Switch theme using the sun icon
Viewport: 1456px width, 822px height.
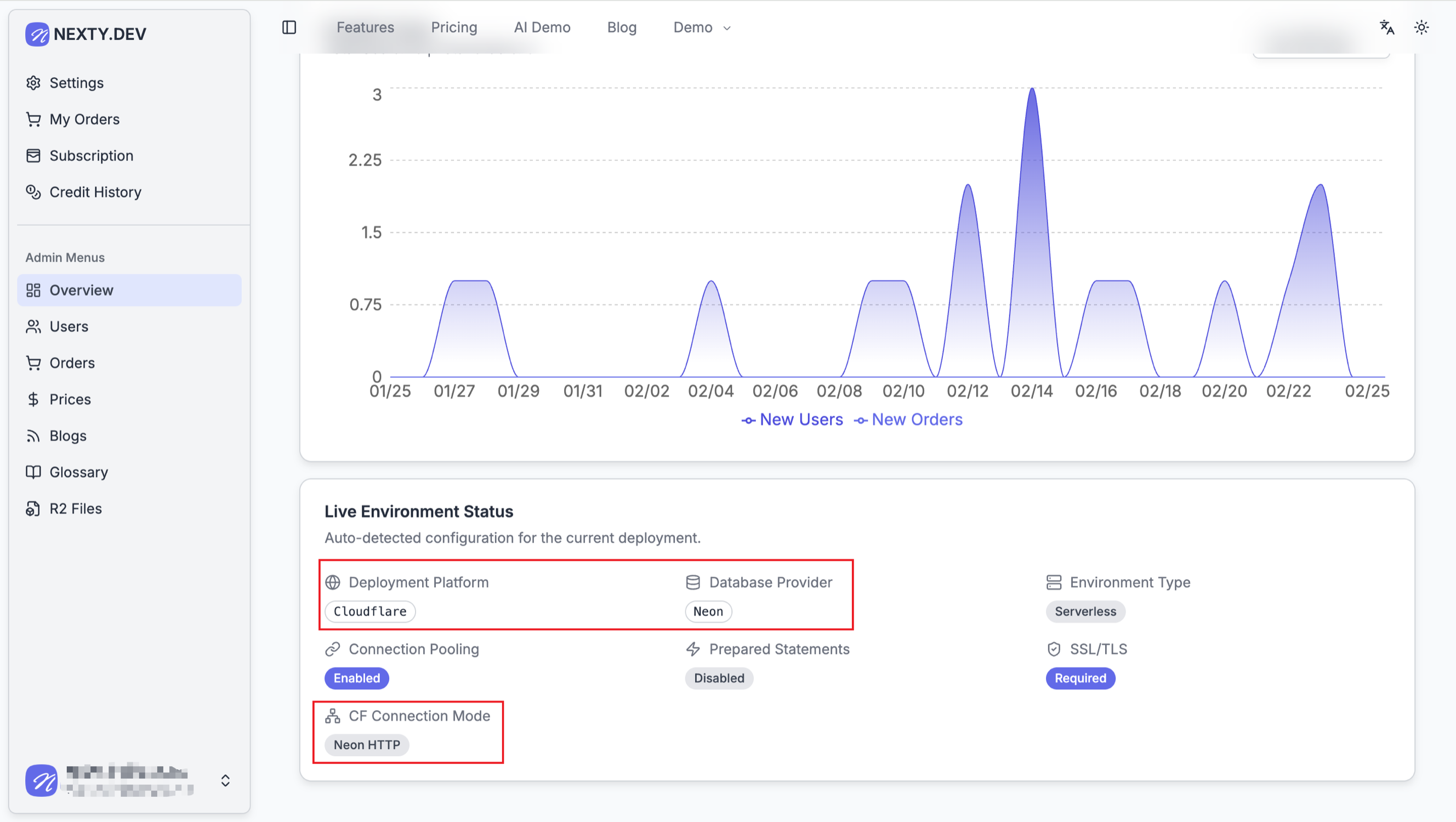point(1421,27)
